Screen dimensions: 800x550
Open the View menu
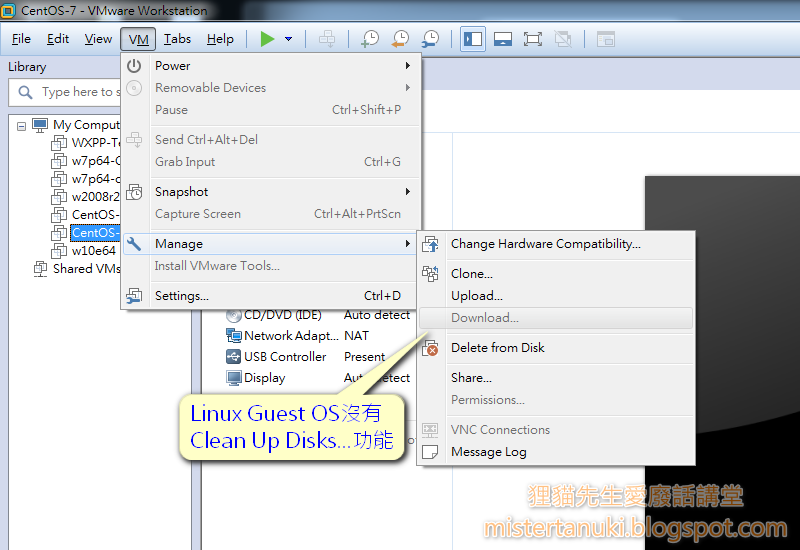(x=98, y=39)
